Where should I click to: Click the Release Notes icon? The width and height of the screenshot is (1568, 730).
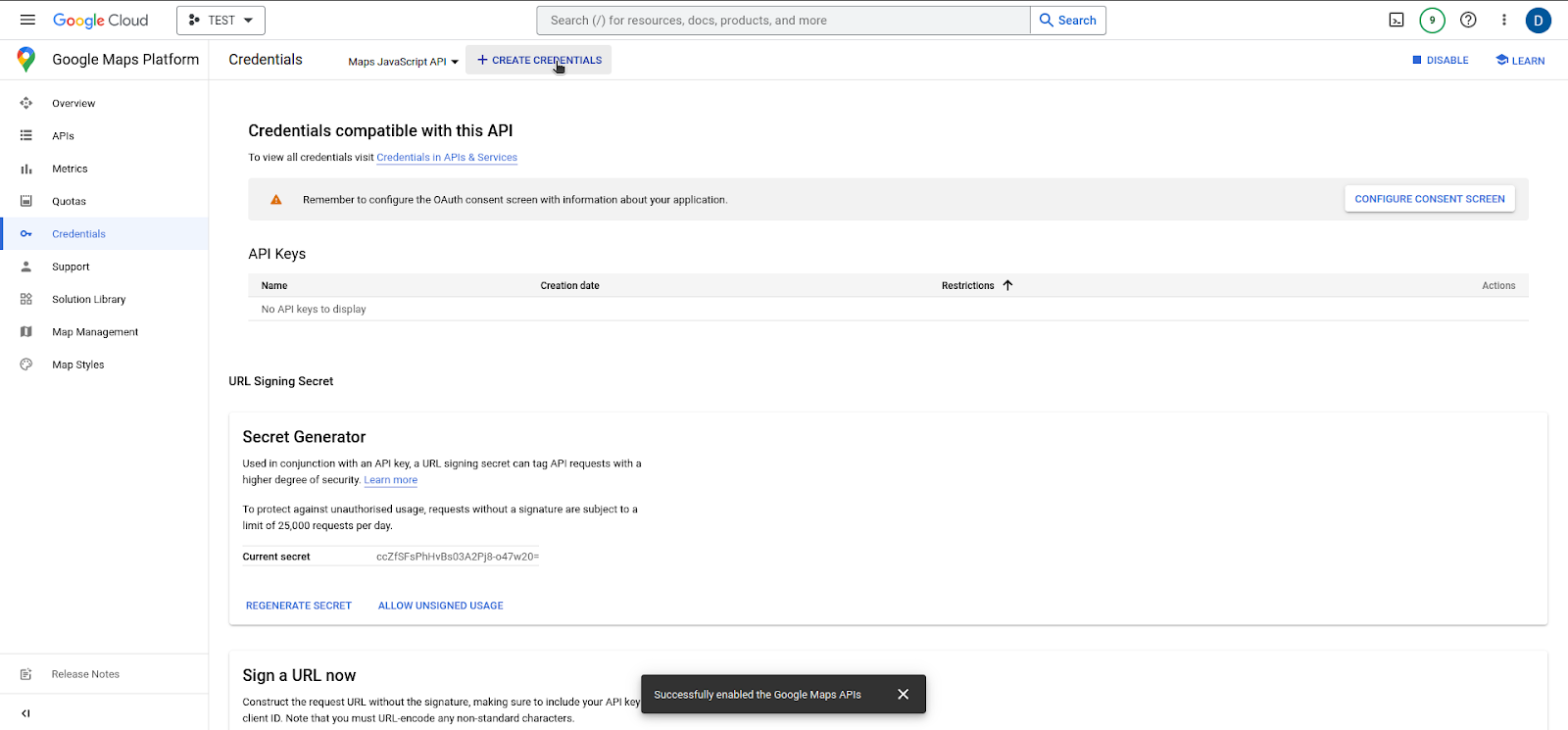[x=26, y=674]
